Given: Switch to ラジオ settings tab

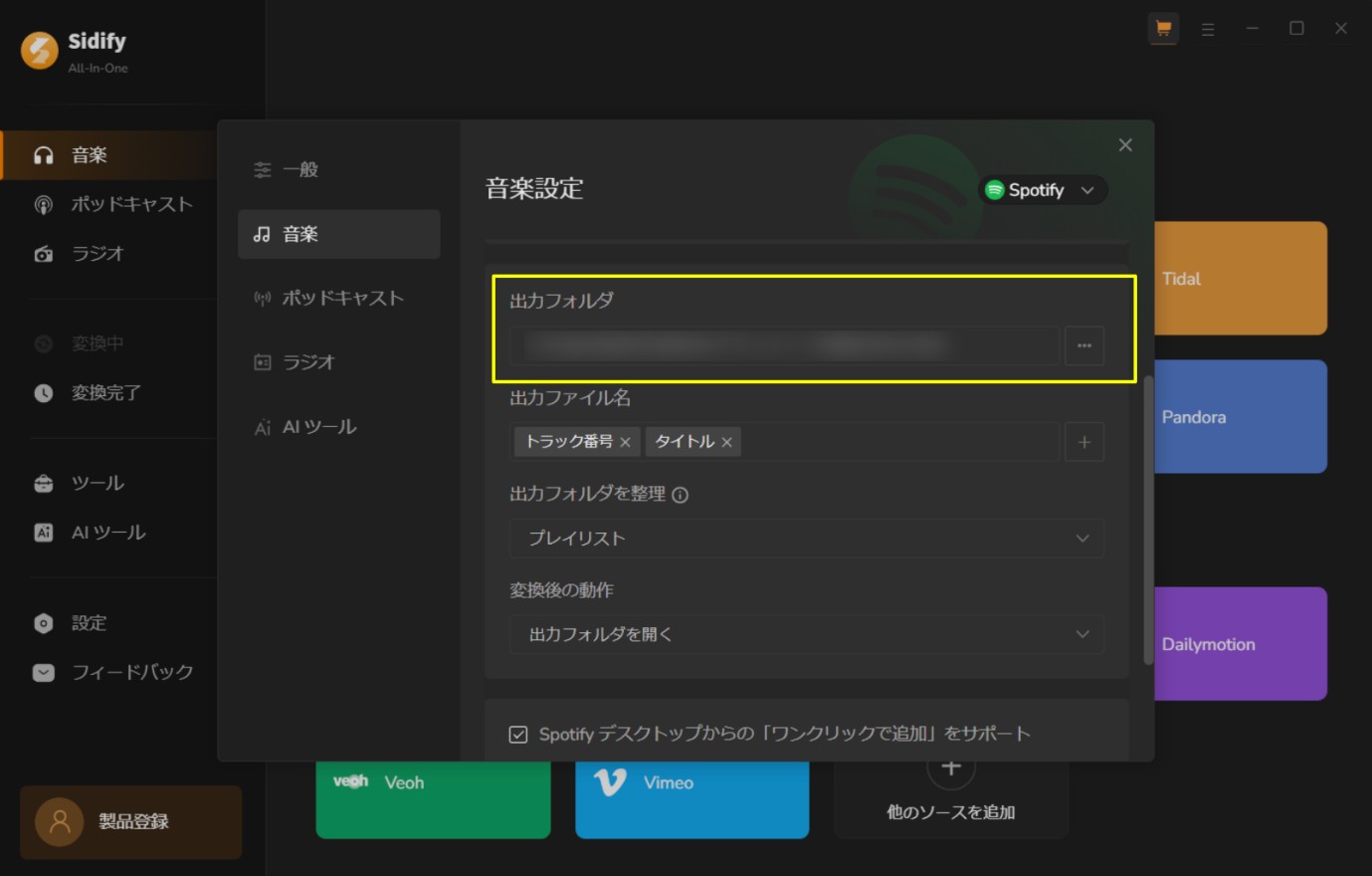Looking at the screenshot, I should click(338, 362).
